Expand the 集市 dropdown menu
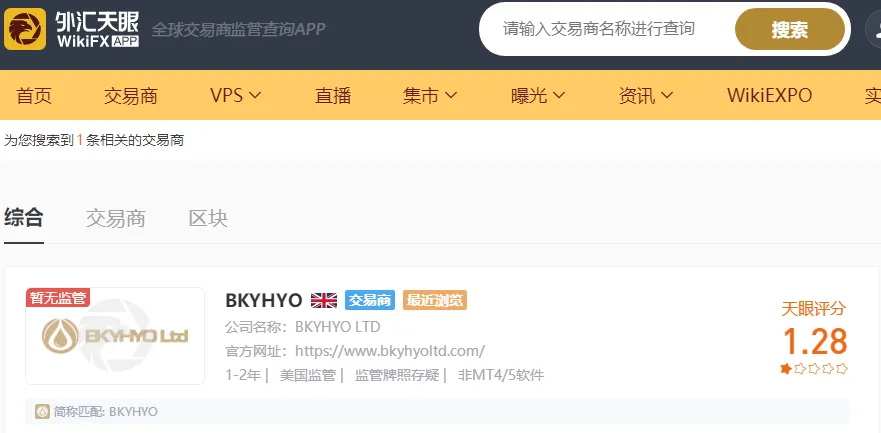 430,95
